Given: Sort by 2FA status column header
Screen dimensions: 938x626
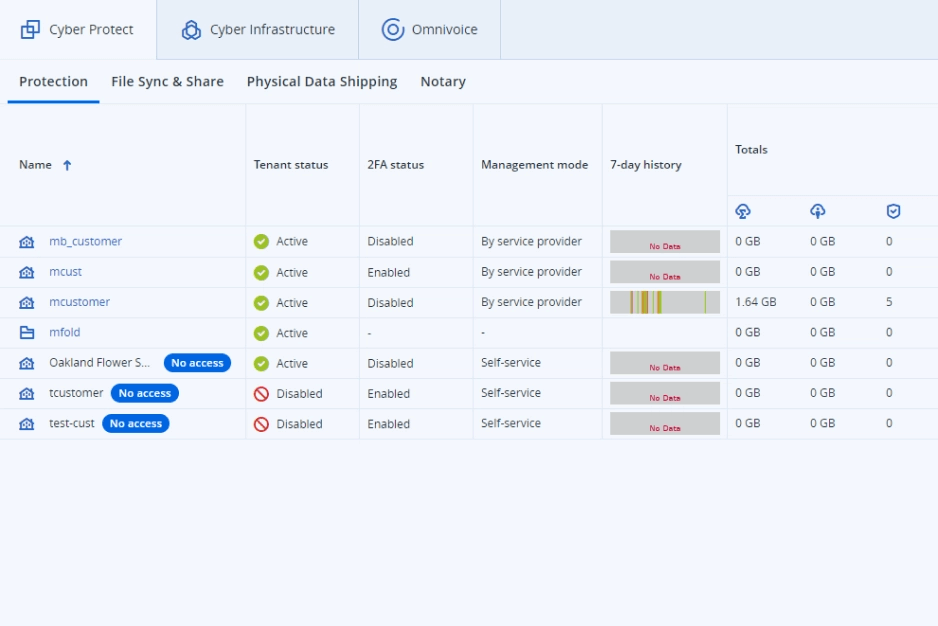Looking at the screenshot, I should 395,165.
